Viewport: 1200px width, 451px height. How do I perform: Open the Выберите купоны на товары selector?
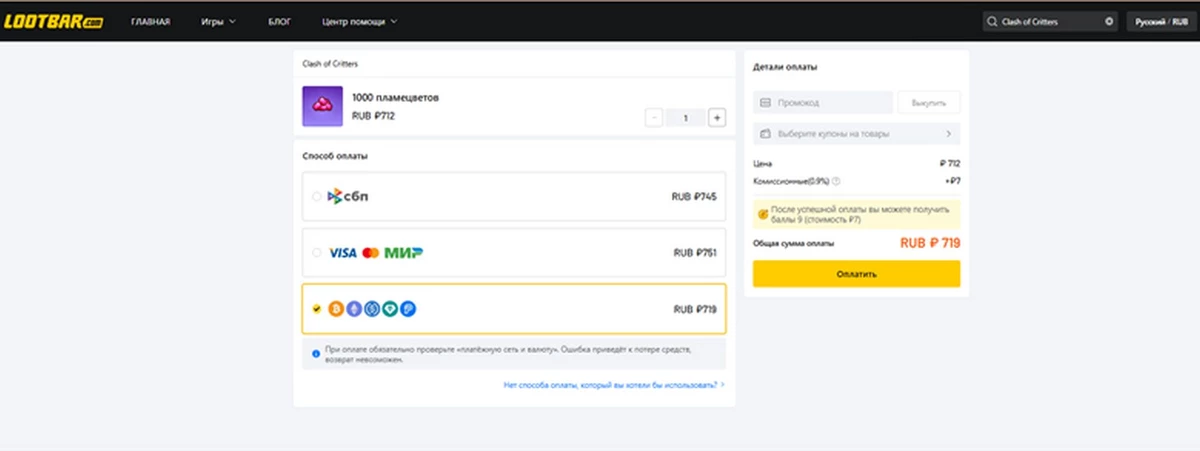click(x=857, y=133)
